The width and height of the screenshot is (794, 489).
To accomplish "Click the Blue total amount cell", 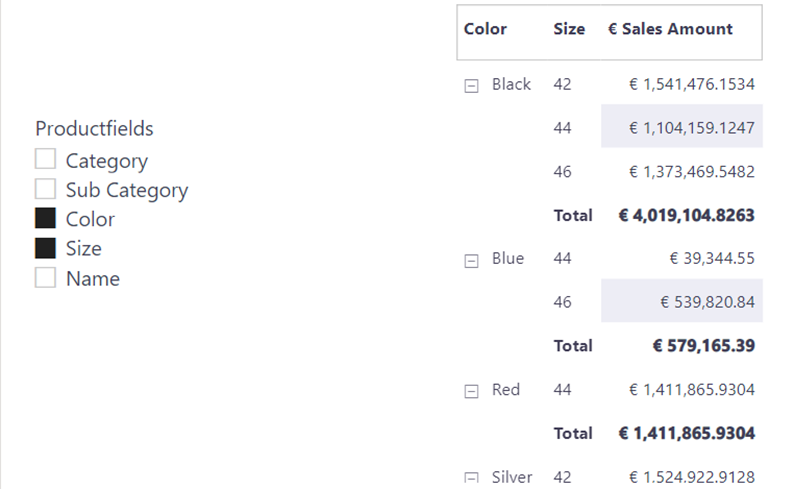I will [x=703, y=346].
